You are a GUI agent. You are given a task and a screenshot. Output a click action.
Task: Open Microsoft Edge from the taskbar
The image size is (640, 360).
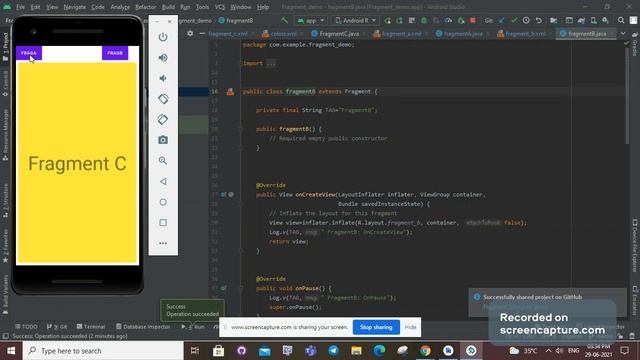[379, 351]
